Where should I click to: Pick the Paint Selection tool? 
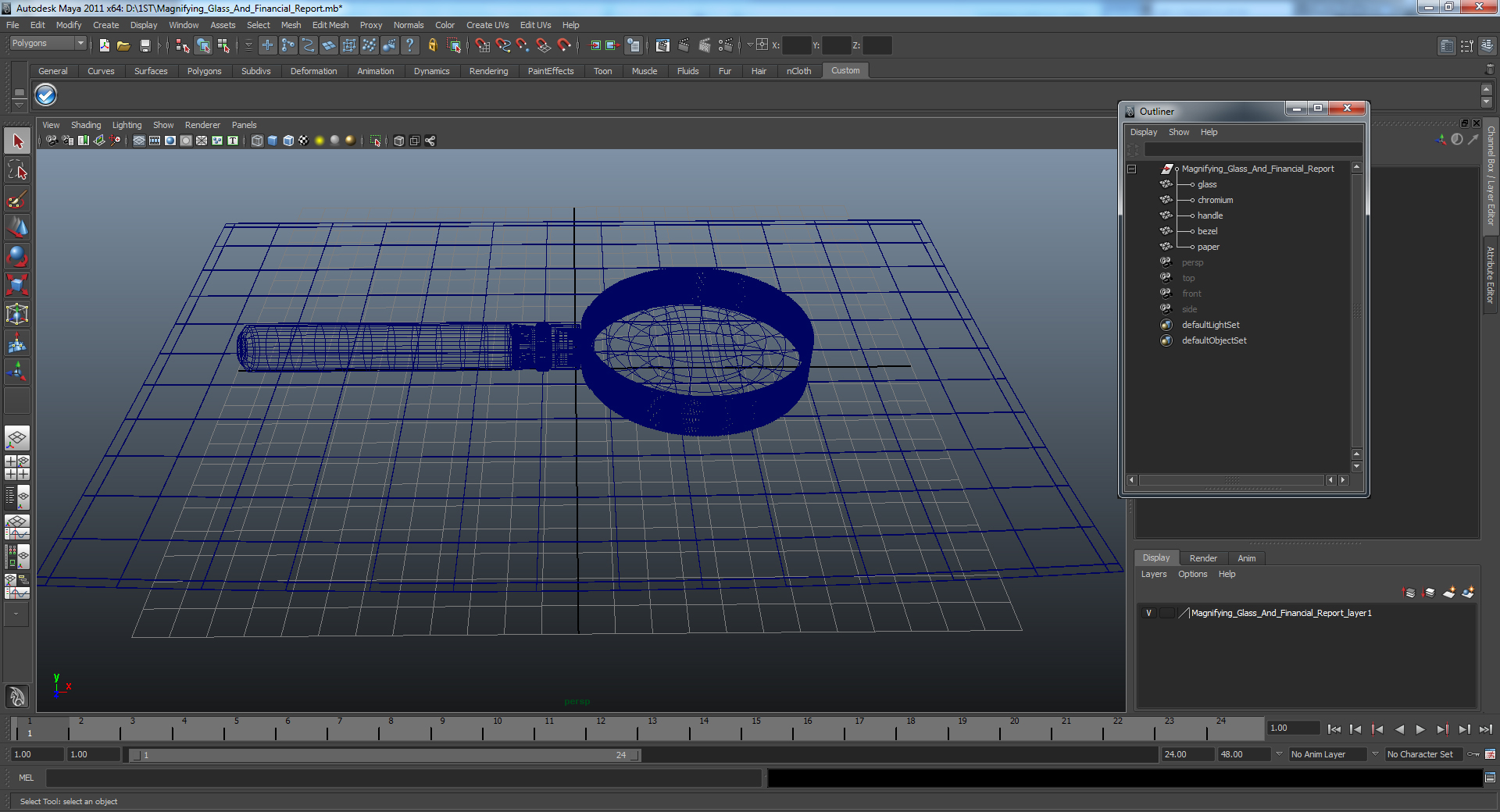(17, 199)
